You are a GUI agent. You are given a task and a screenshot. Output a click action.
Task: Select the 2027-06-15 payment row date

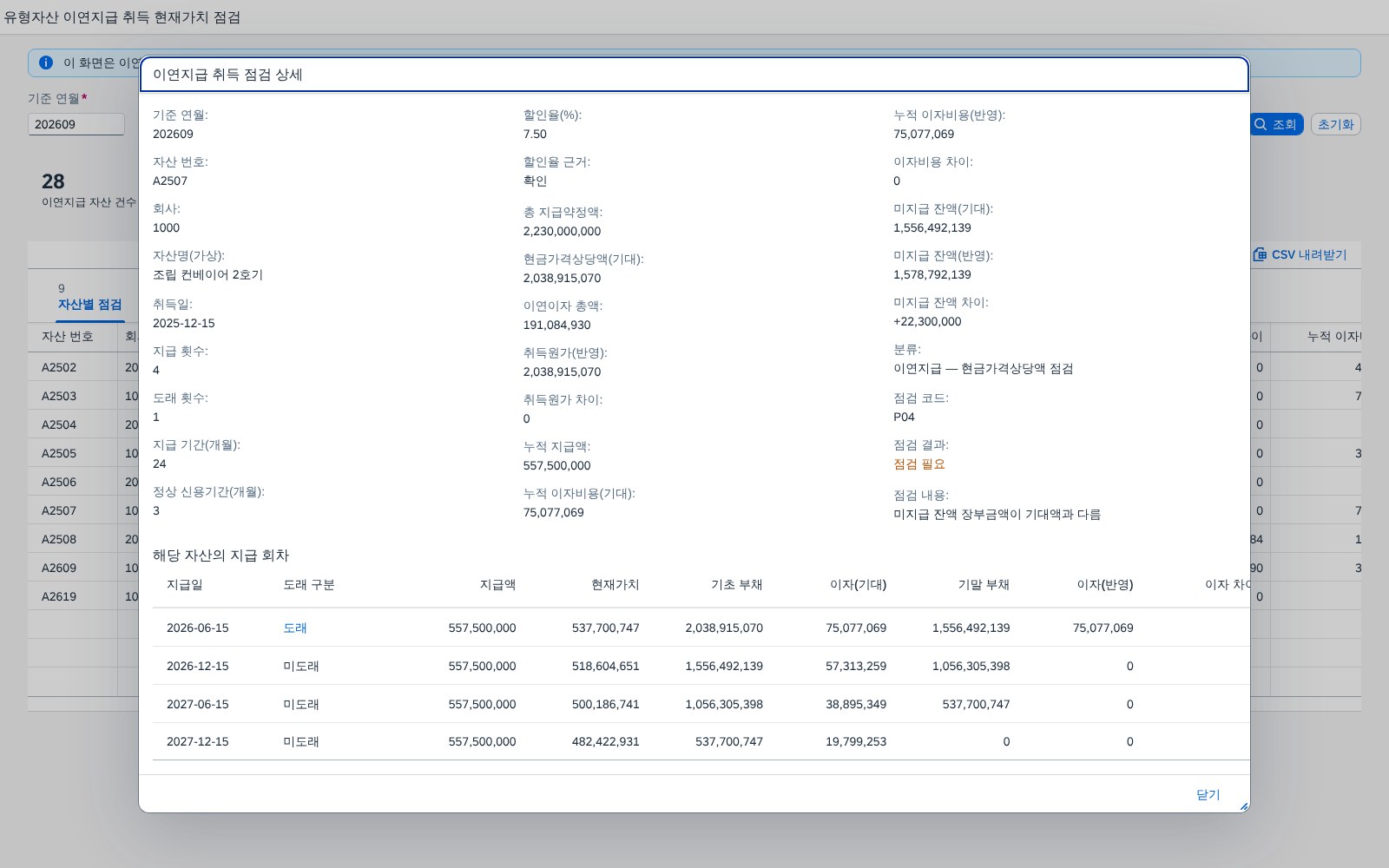198,704
